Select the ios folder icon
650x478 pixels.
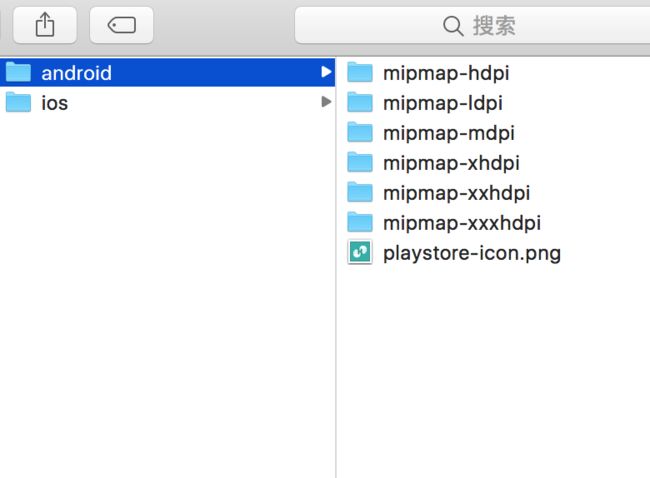(18, 102)
